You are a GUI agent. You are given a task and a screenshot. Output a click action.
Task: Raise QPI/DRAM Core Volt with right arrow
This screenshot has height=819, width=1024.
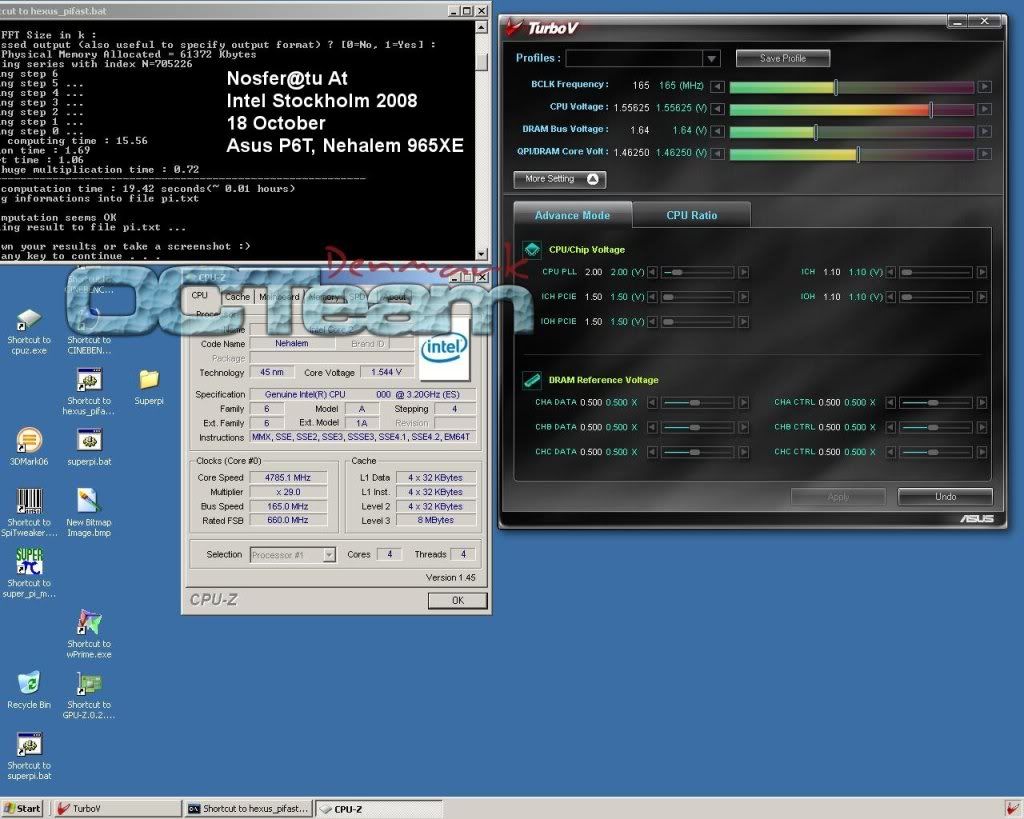[x=984, y=153]
